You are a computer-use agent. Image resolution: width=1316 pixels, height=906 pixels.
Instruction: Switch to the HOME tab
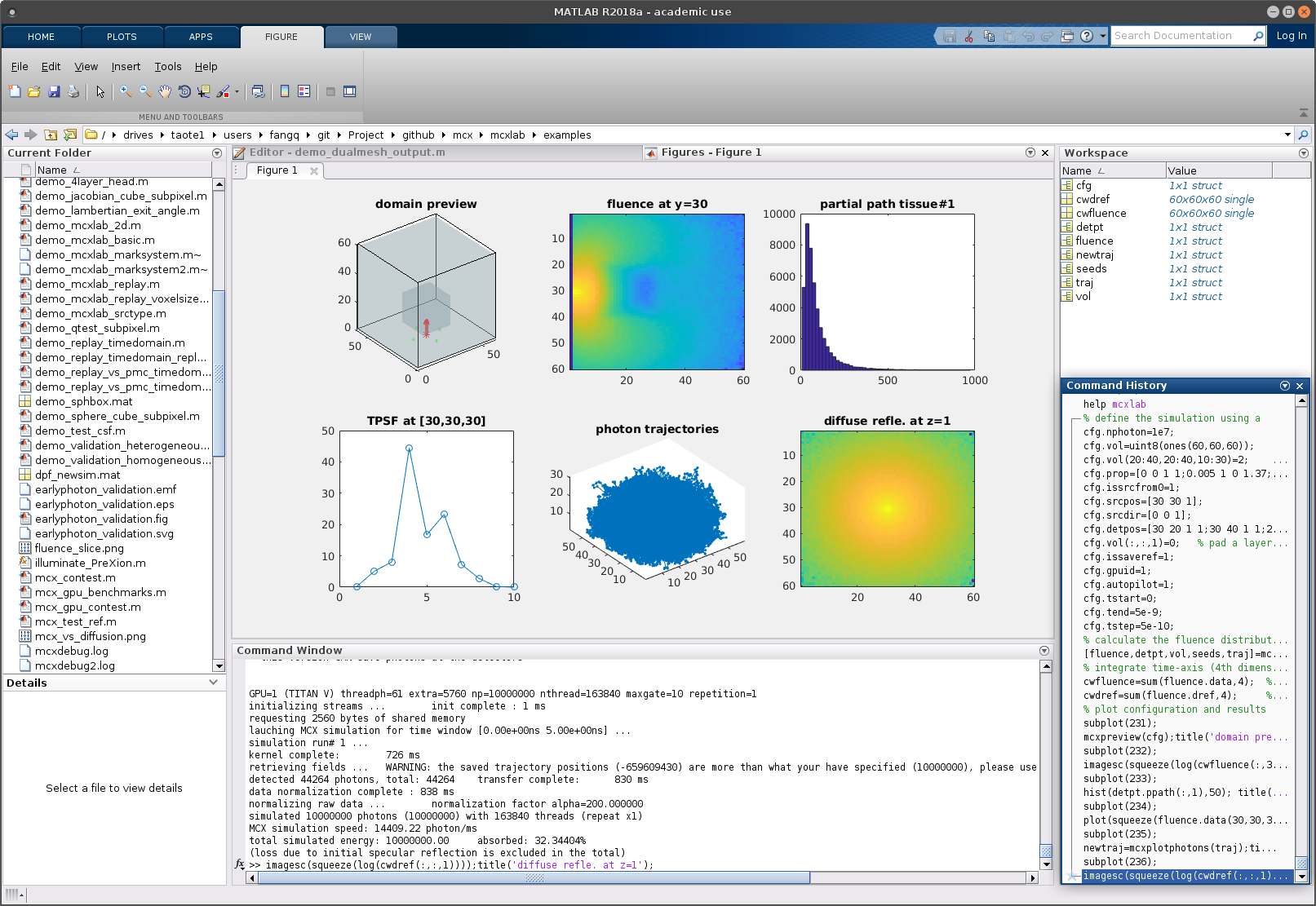[x=41, y=37]
